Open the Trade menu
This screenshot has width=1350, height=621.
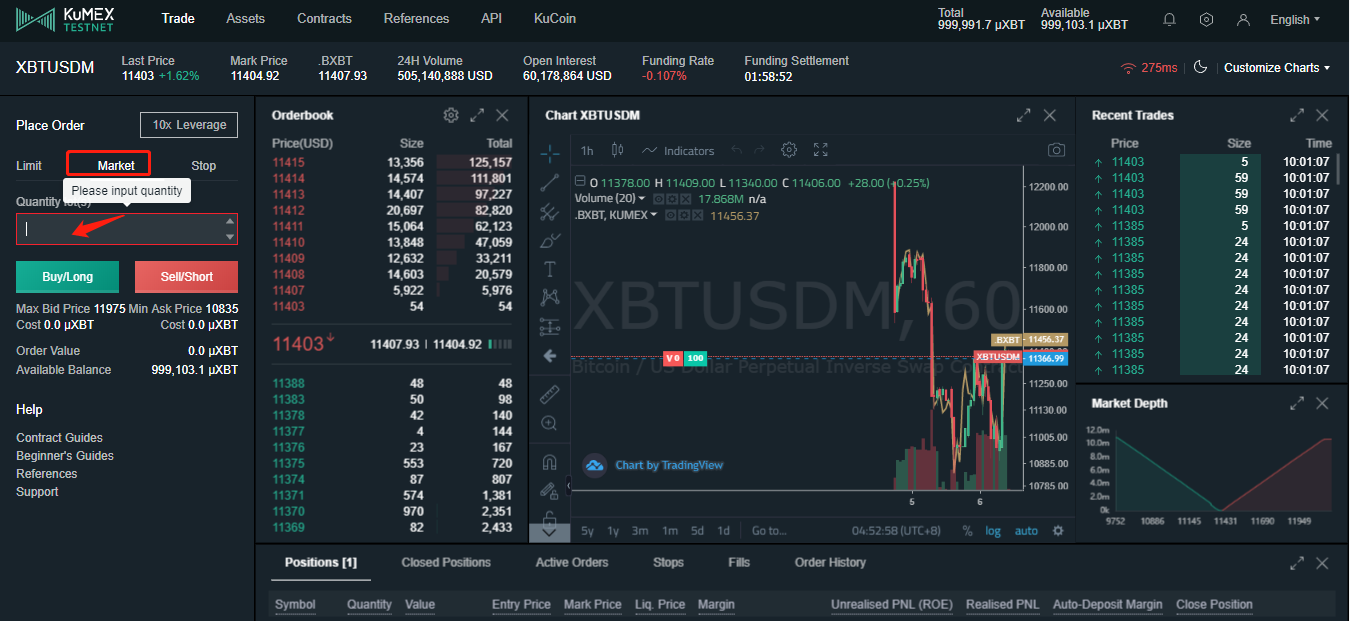click(x=178, y=18)
